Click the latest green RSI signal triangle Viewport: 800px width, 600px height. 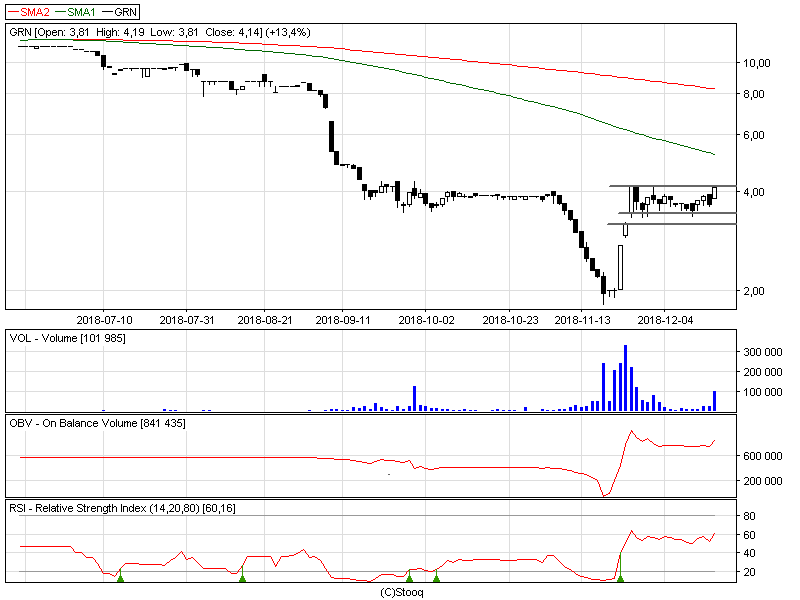pyautogui.click(x=620, y=578)
